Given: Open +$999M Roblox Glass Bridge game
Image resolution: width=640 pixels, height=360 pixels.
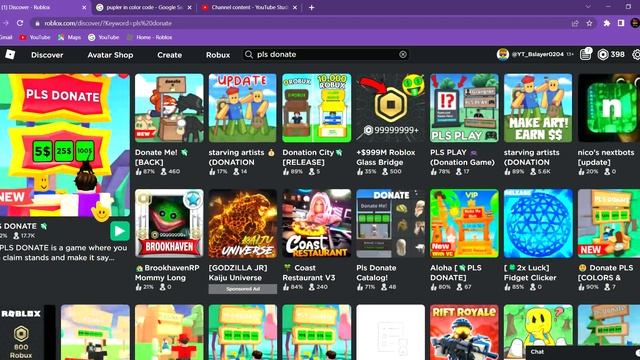Looking at the screenshot, I should [390, 108].
